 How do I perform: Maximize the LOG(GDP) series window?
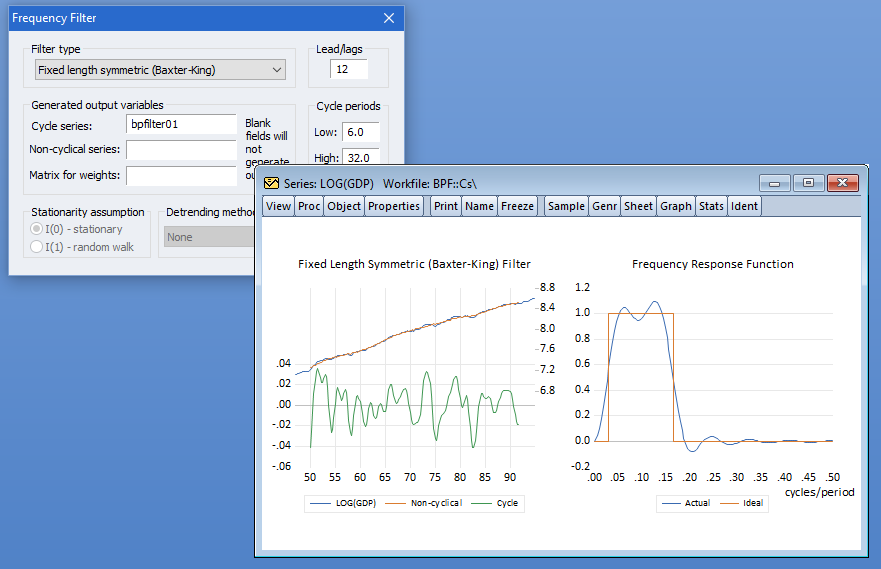pos(808,183)
